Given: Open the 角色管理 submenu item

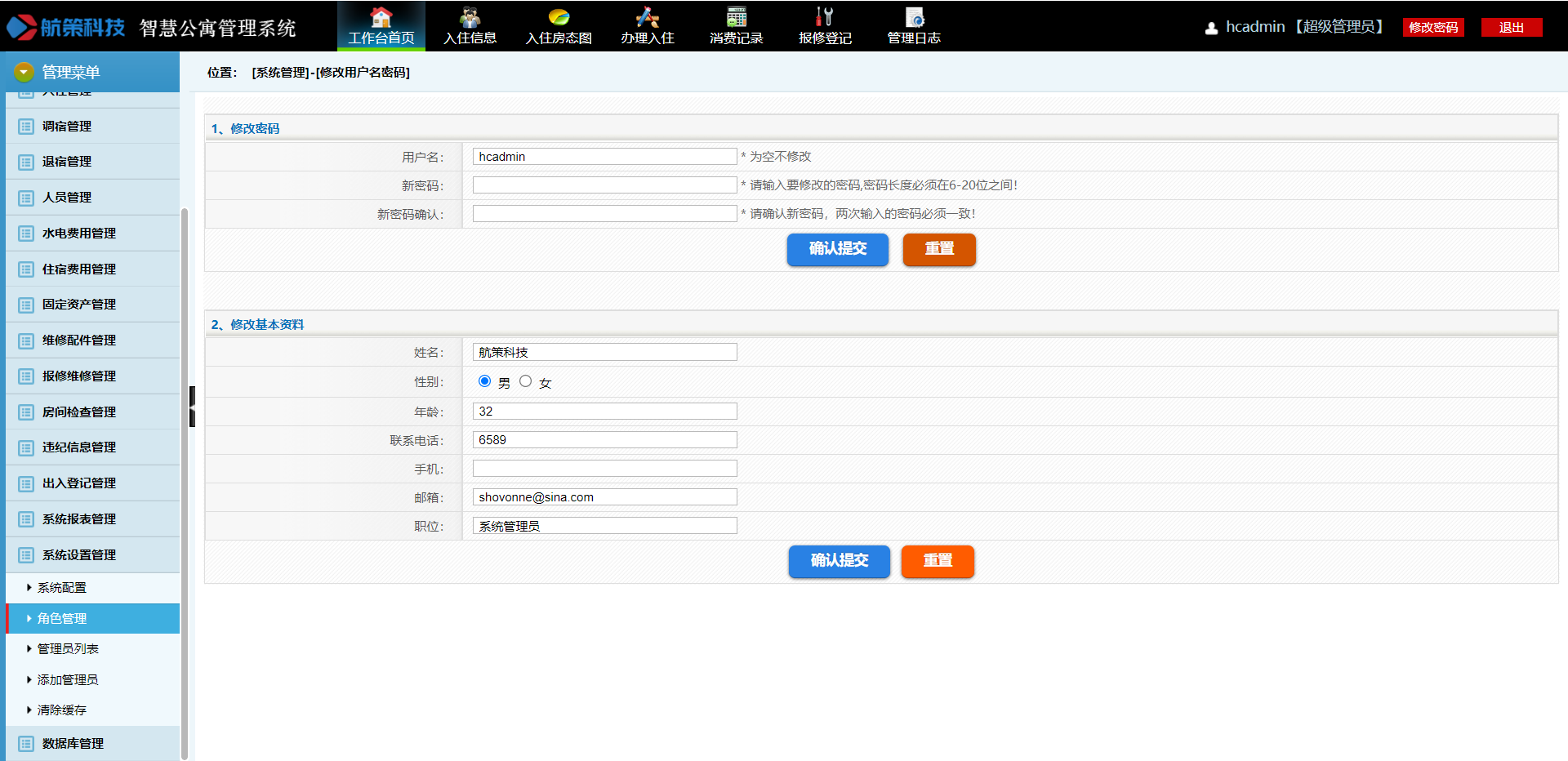Looking at the screenshot, I should (62, 619).
